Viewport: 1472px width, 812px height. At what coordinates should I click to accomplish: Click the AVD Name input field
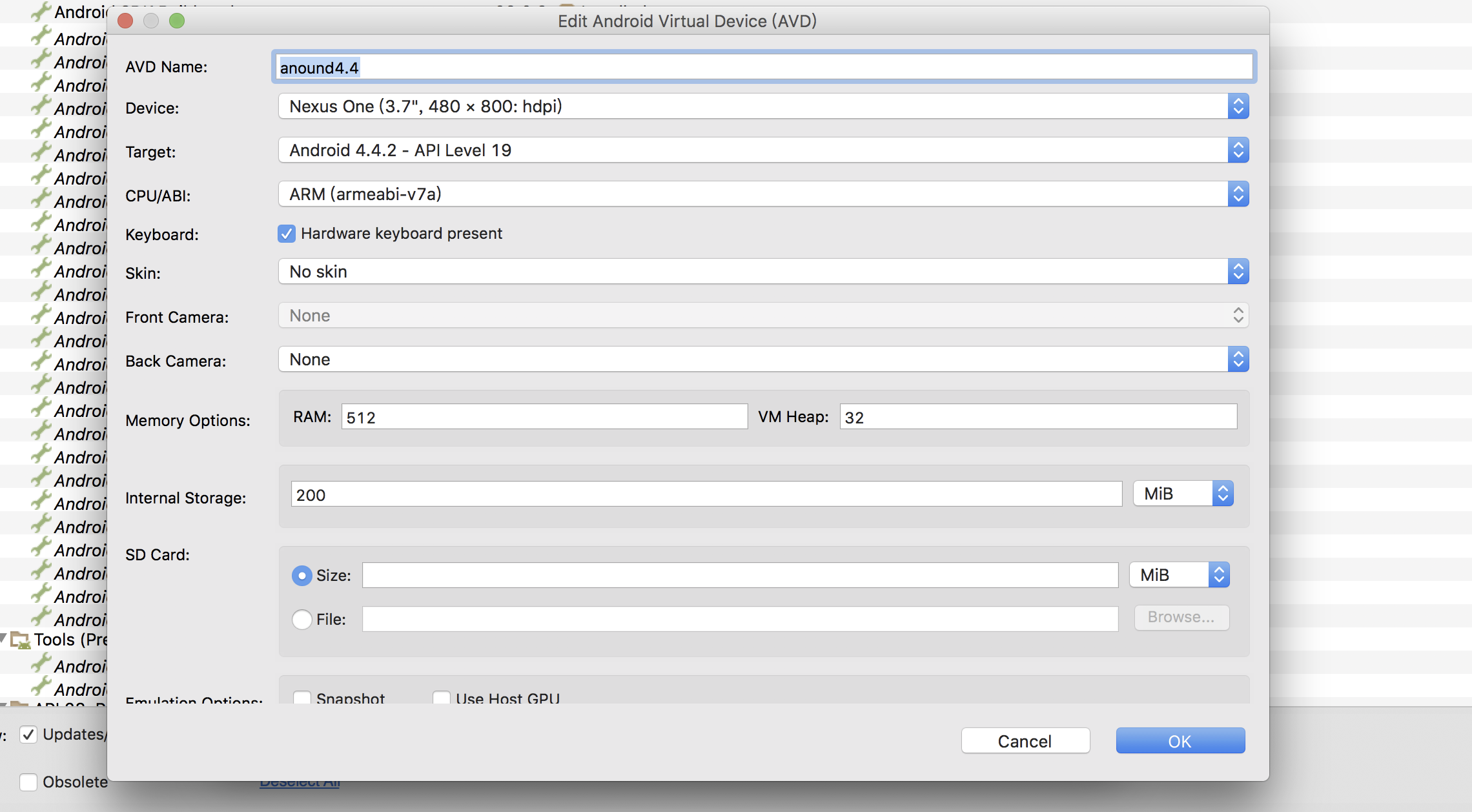coord(764,67)
